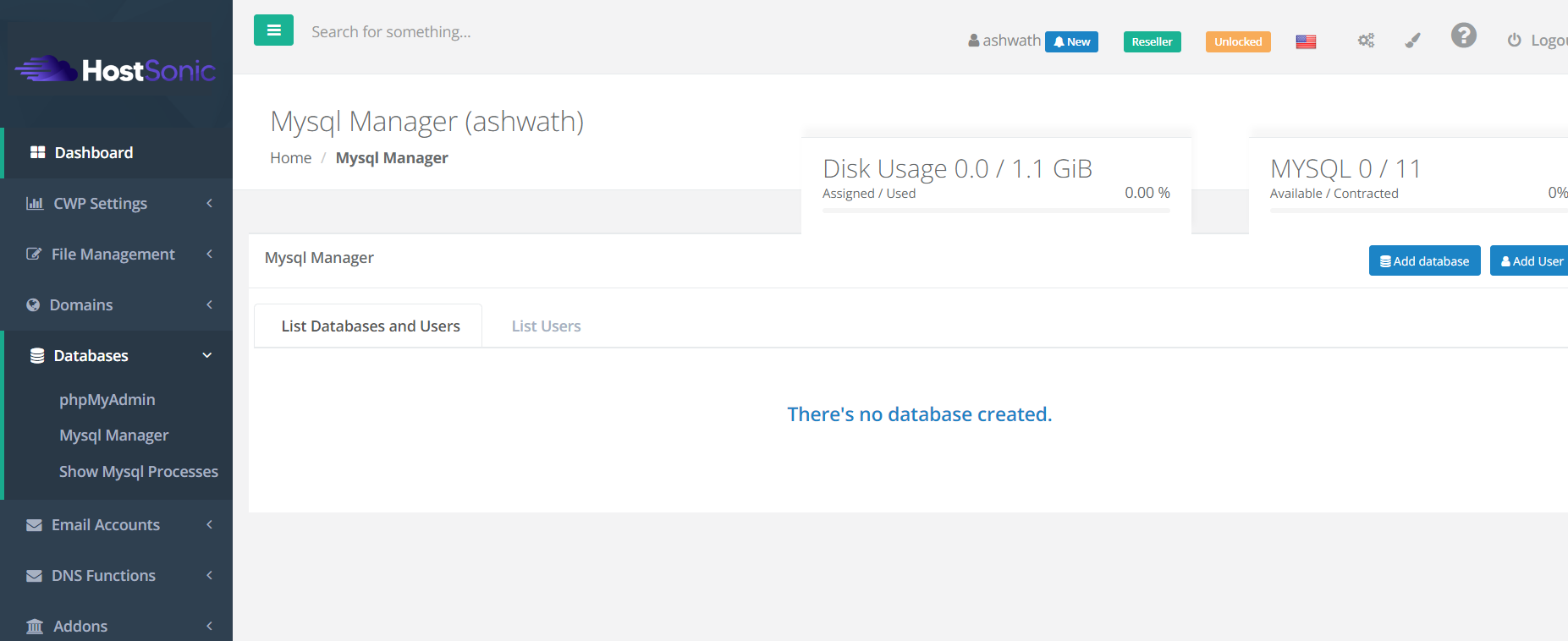
Task: Click the logout power icon
Action: pyautogui.click(x=1514, y=41)
